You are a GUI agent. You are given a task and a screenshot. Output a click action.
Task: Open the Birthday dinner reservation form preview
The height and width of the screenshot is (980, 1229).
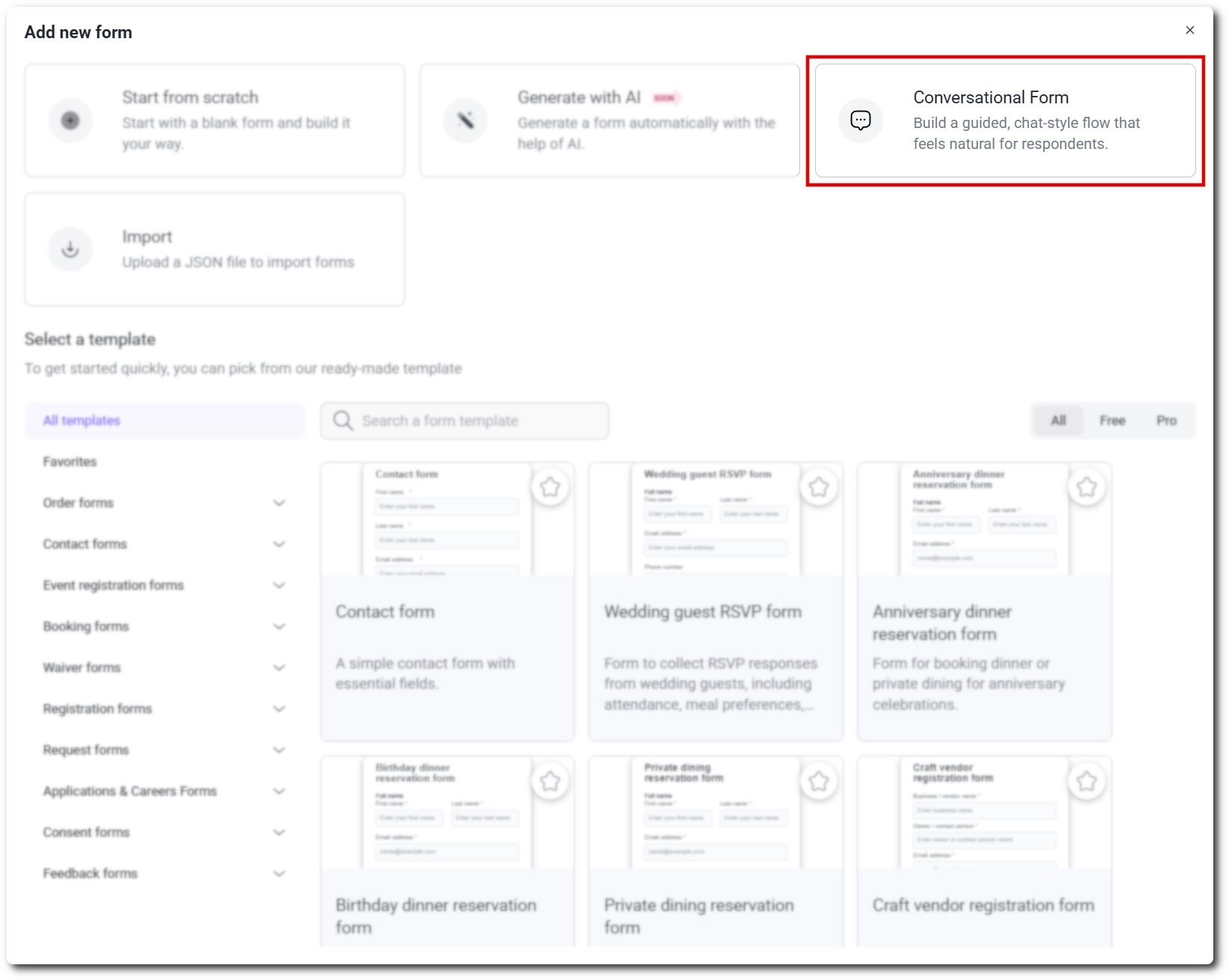tap(448, 813)
